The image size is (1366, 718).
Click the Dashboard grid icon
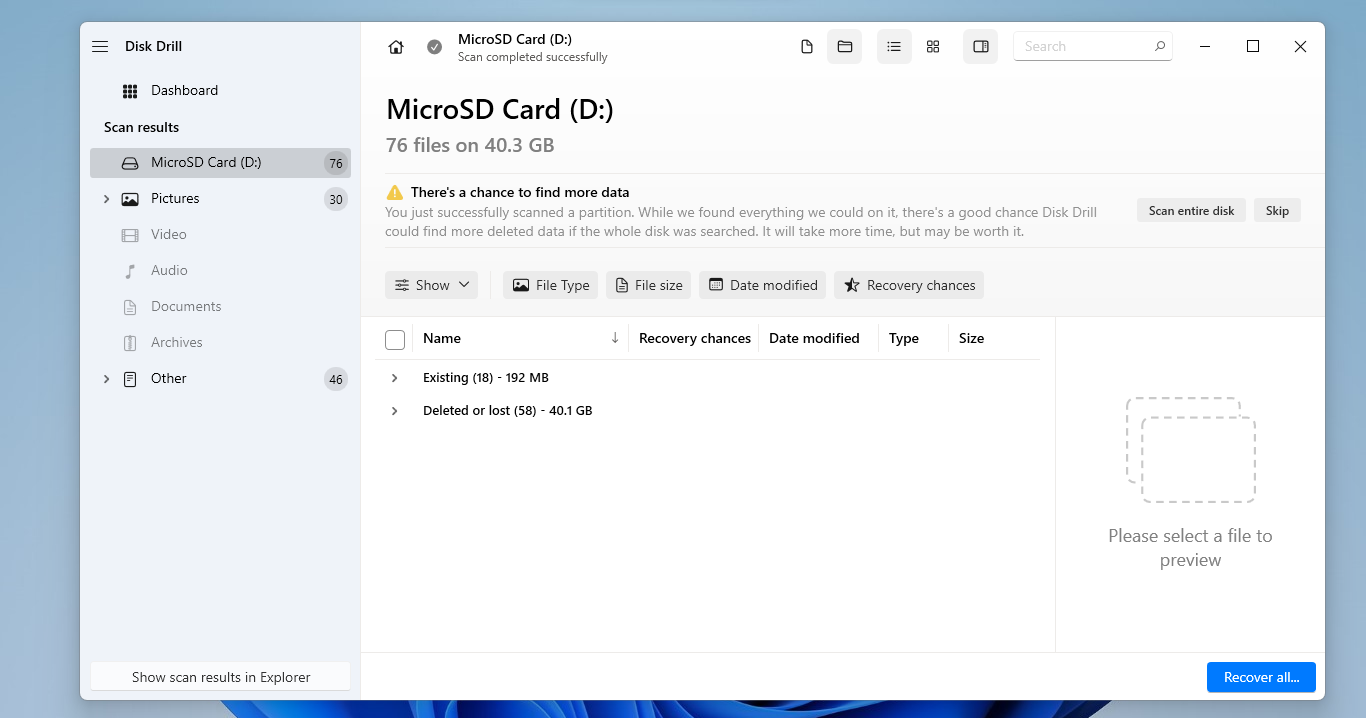click(130, 91)
